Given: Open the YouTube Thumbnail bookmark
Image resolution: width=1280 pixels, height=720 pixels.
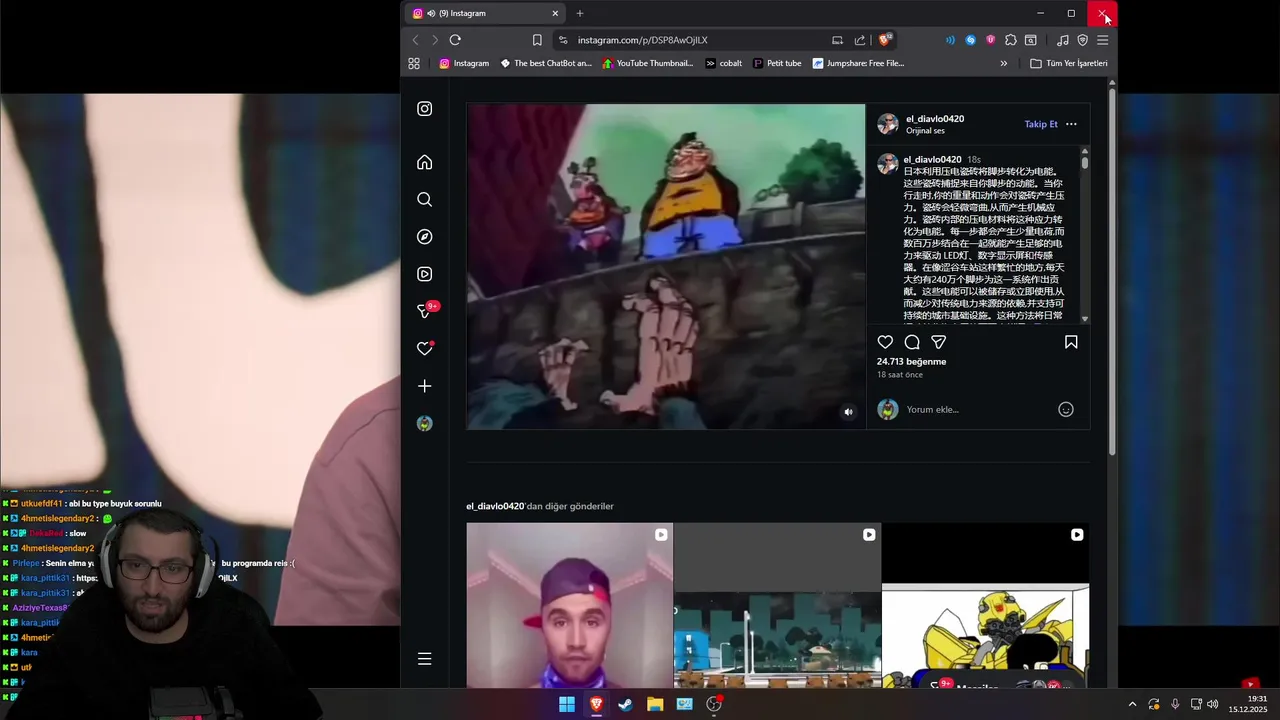Looking at the screenshot, I should point(647,63).
